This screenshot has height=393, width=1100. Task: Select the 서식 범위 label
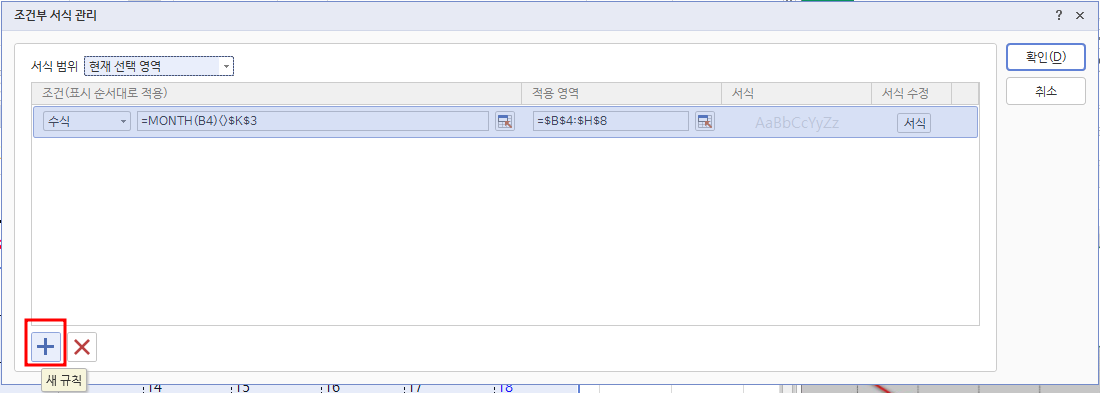[x=55, y=67]
